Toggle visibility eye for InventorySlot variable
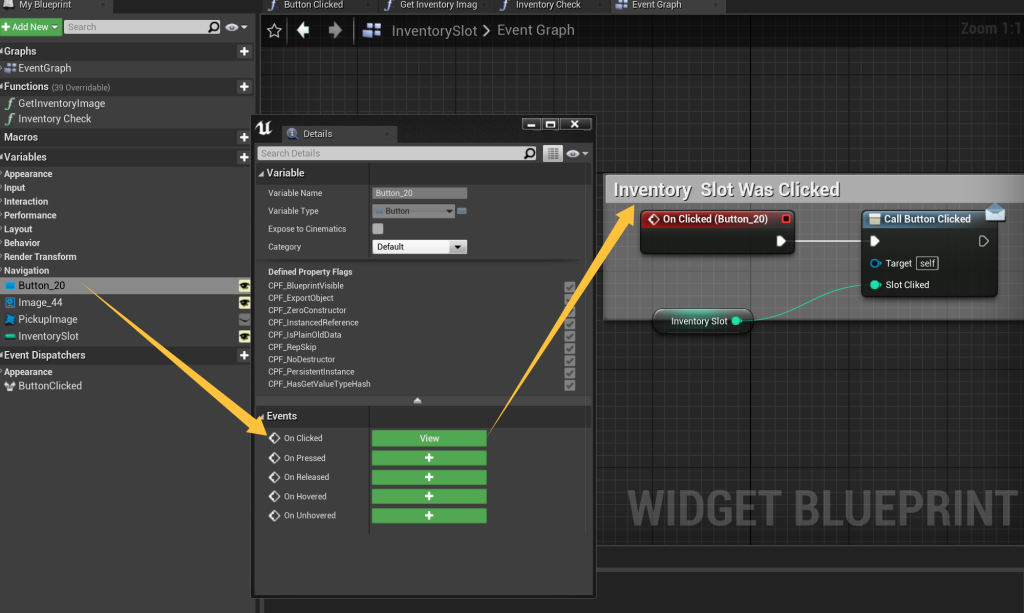This screenshot has height=613, width=1024. 244,336
